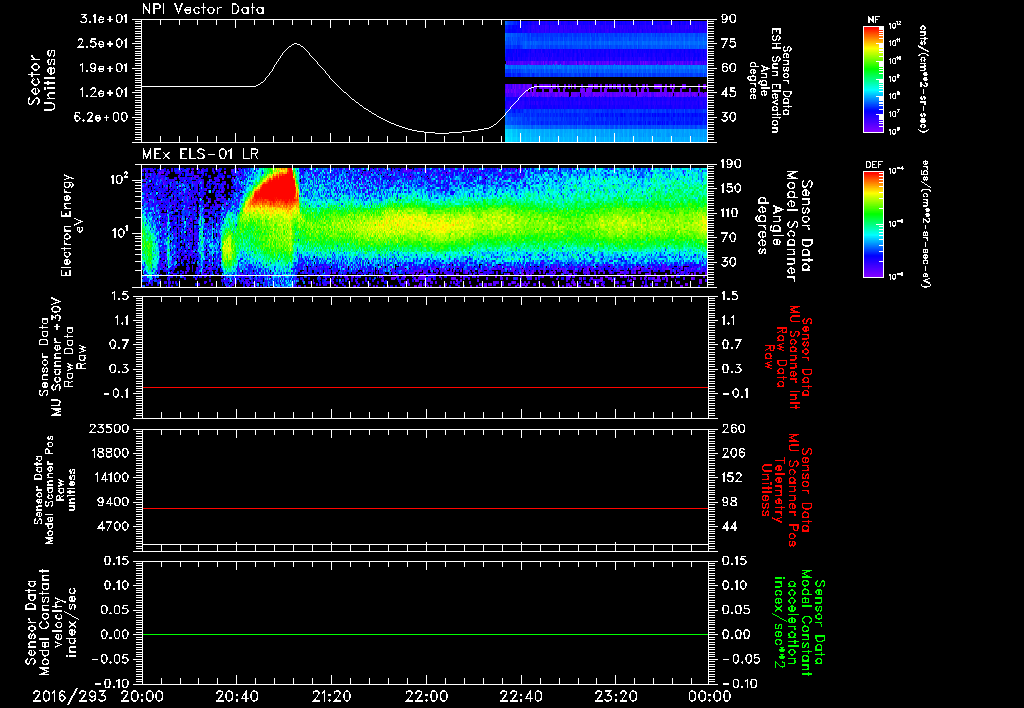Click the 9400 Scanner Pos axis value
1024x708 pixels.
point(113,502)
